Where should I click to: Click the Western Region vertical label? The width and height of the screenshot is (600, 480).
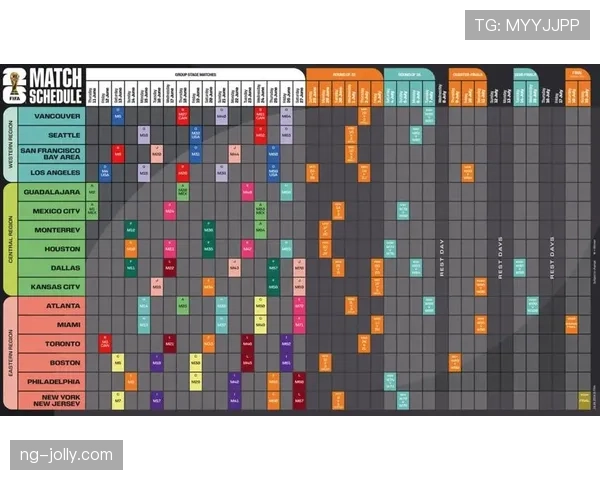coord(10,144)
